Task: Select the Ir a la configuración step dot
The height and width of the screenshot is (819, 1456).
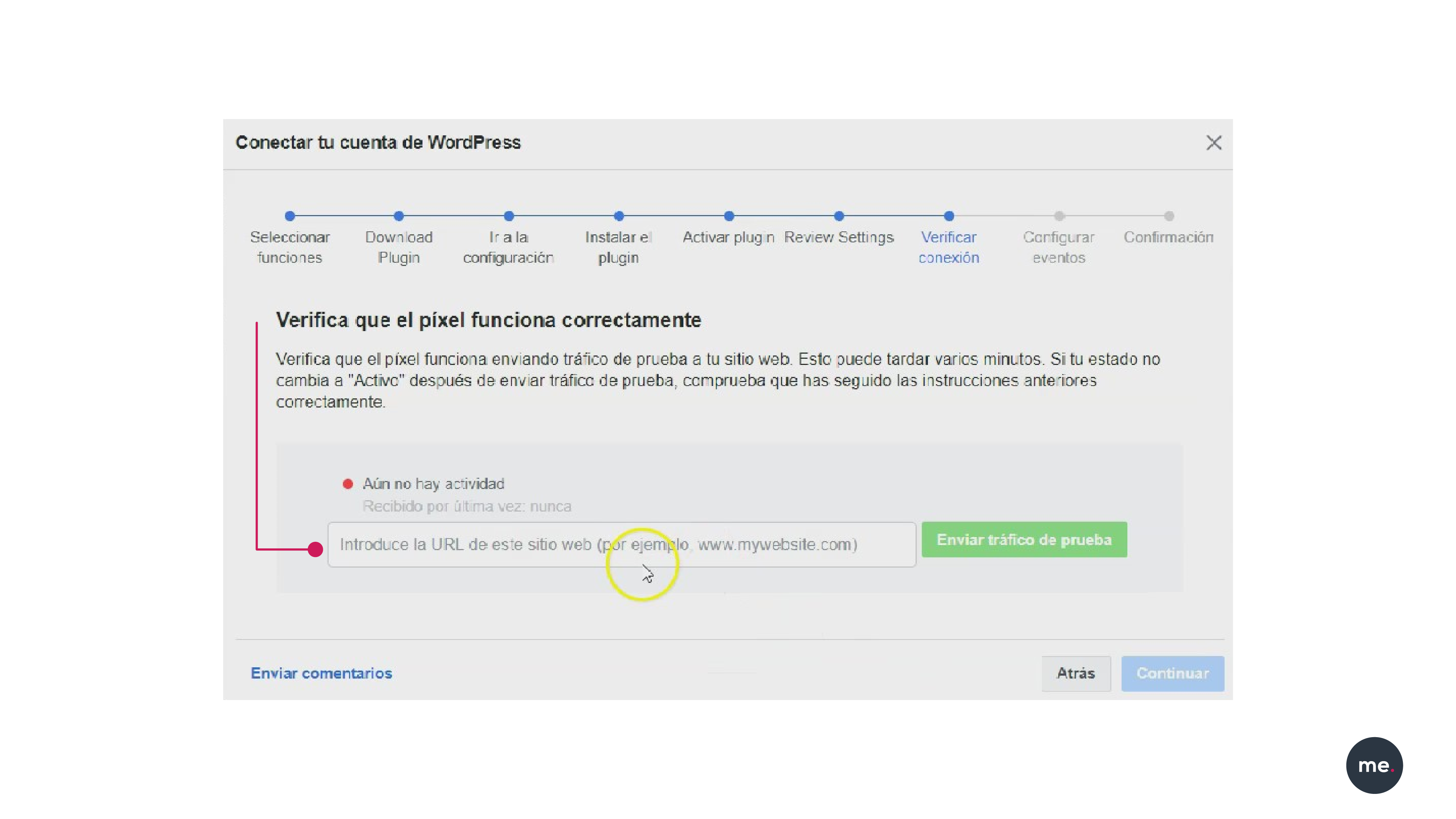Action: pos(509,216)
